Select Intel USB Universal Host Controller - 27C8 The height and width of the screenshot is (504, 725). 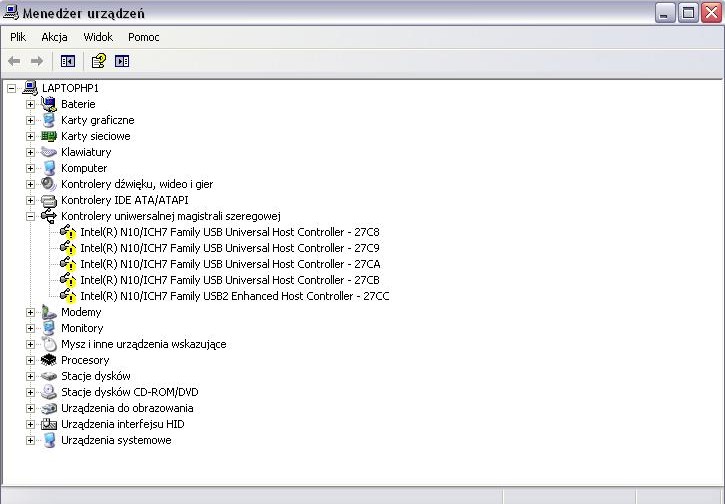click(230, 232)
